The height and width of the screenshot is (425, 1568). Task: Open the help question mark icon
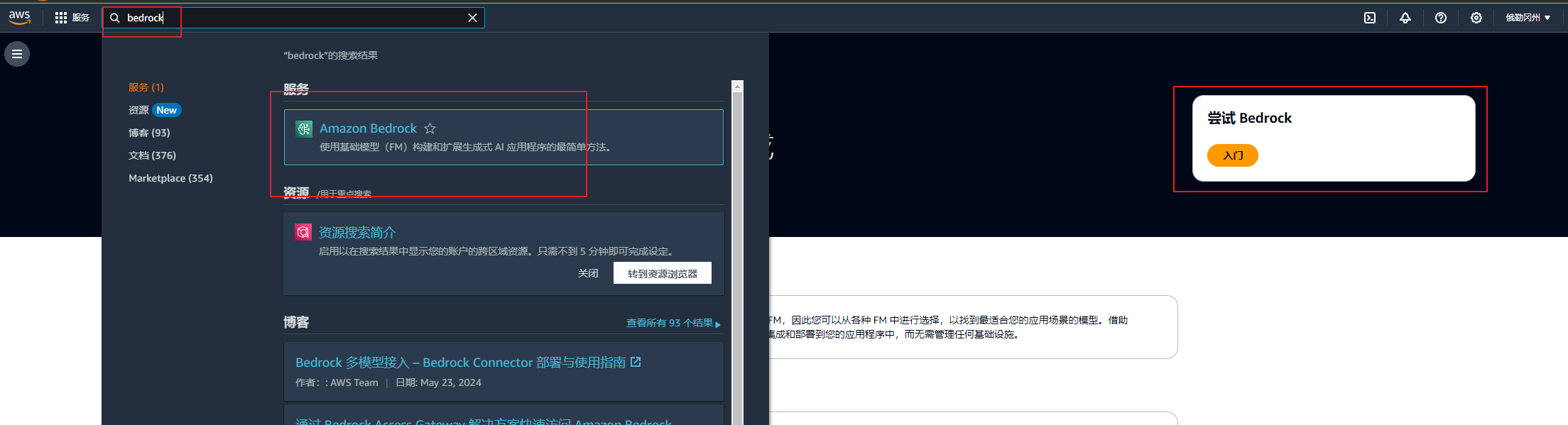(1441, 18)
